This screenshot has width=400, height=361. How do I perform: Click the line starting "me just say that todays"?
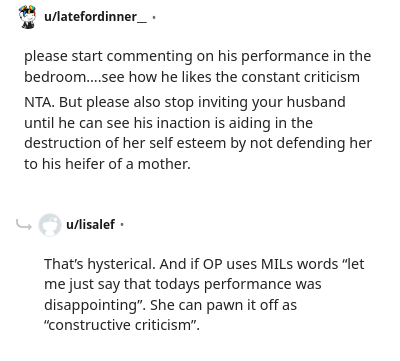point(183,285)
